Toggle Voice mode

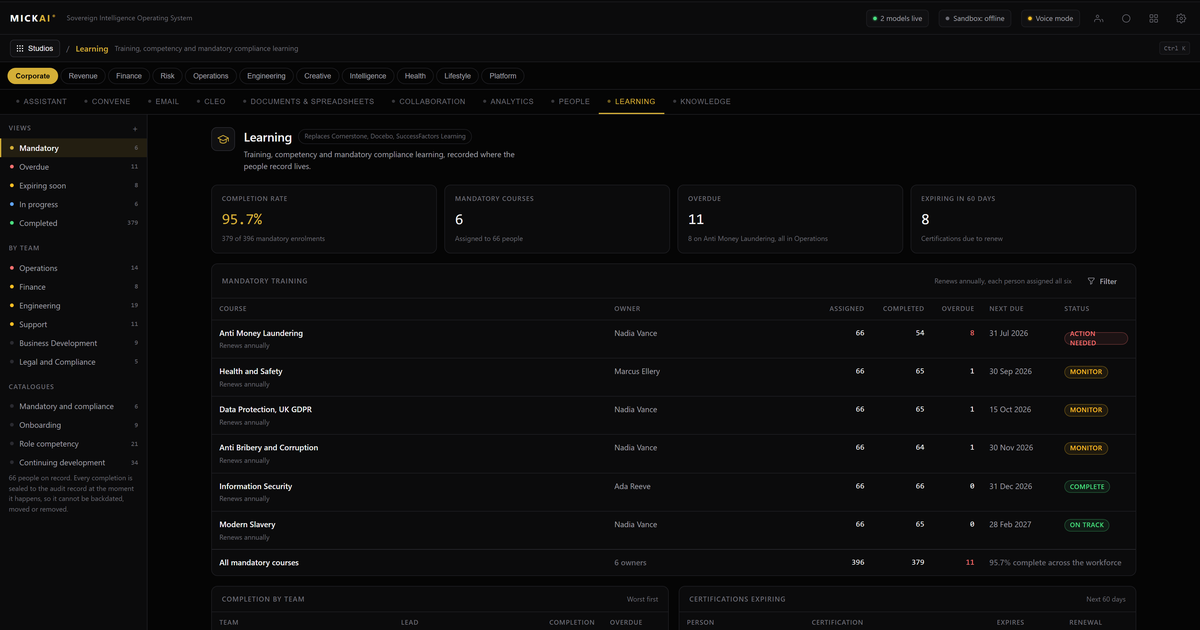coord(1050,18)
